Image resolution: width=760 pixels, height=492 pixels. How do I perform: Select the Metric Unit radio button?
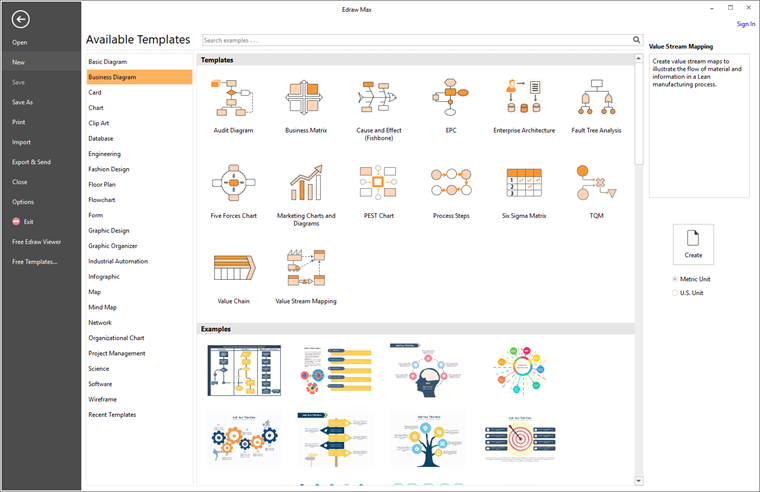click(675, 279)
